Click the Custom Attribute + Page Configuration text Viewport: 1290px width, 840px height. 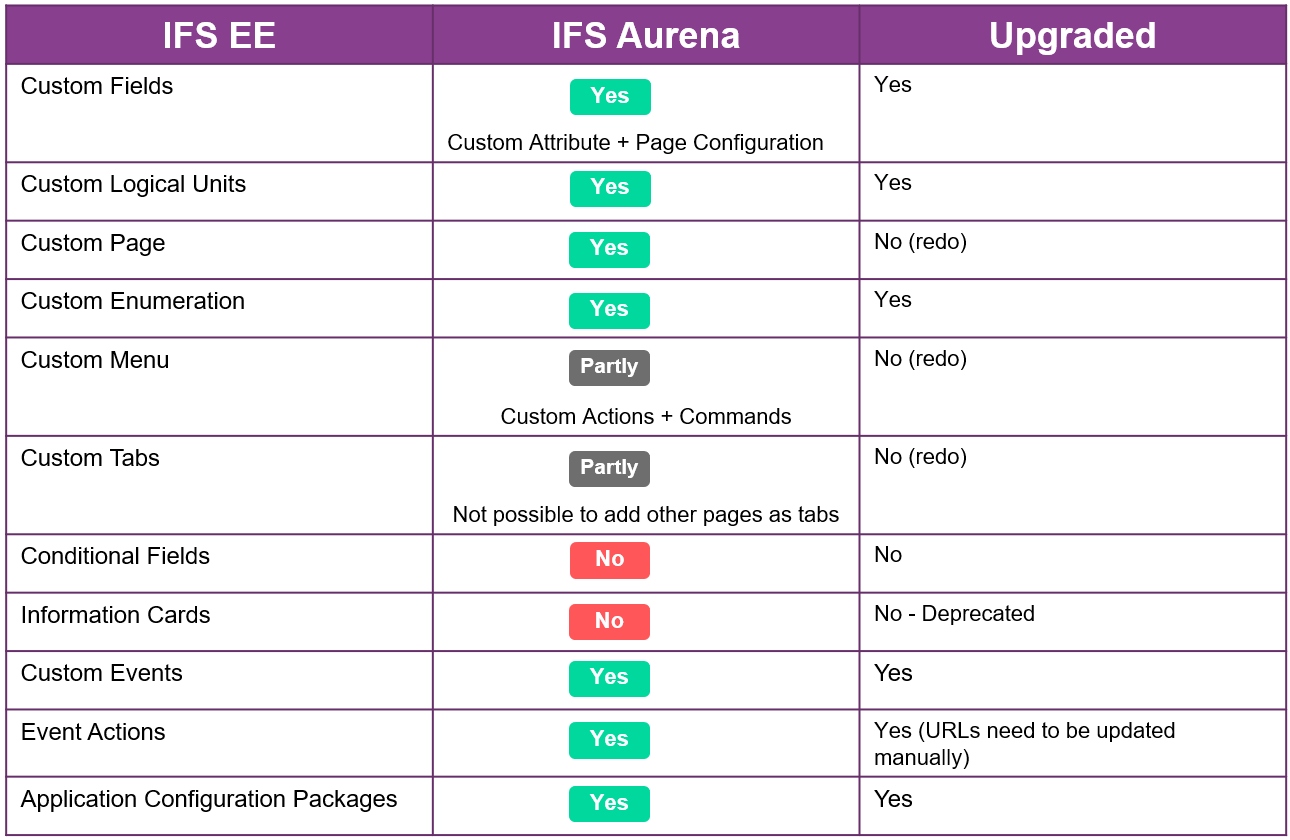click(635, 143)
